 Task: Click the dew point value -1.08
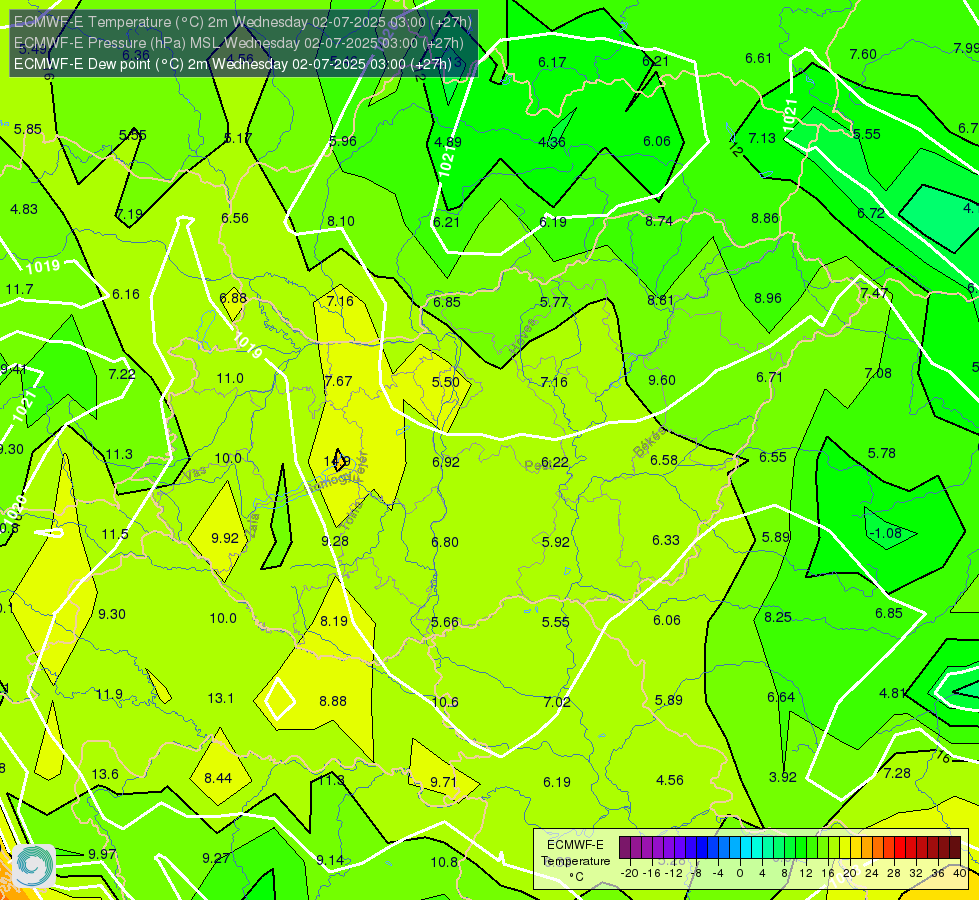(885, 533)
